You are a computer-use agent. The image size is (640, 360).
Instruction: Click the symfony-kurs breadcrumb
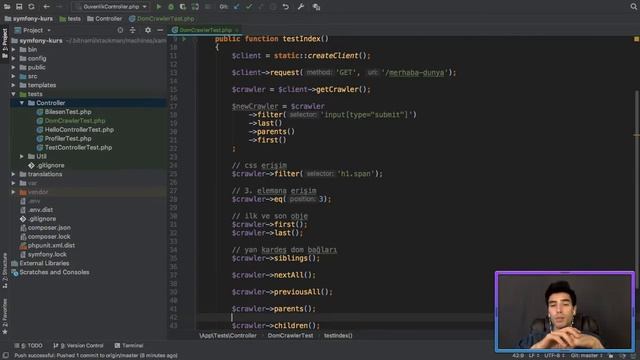29,19
